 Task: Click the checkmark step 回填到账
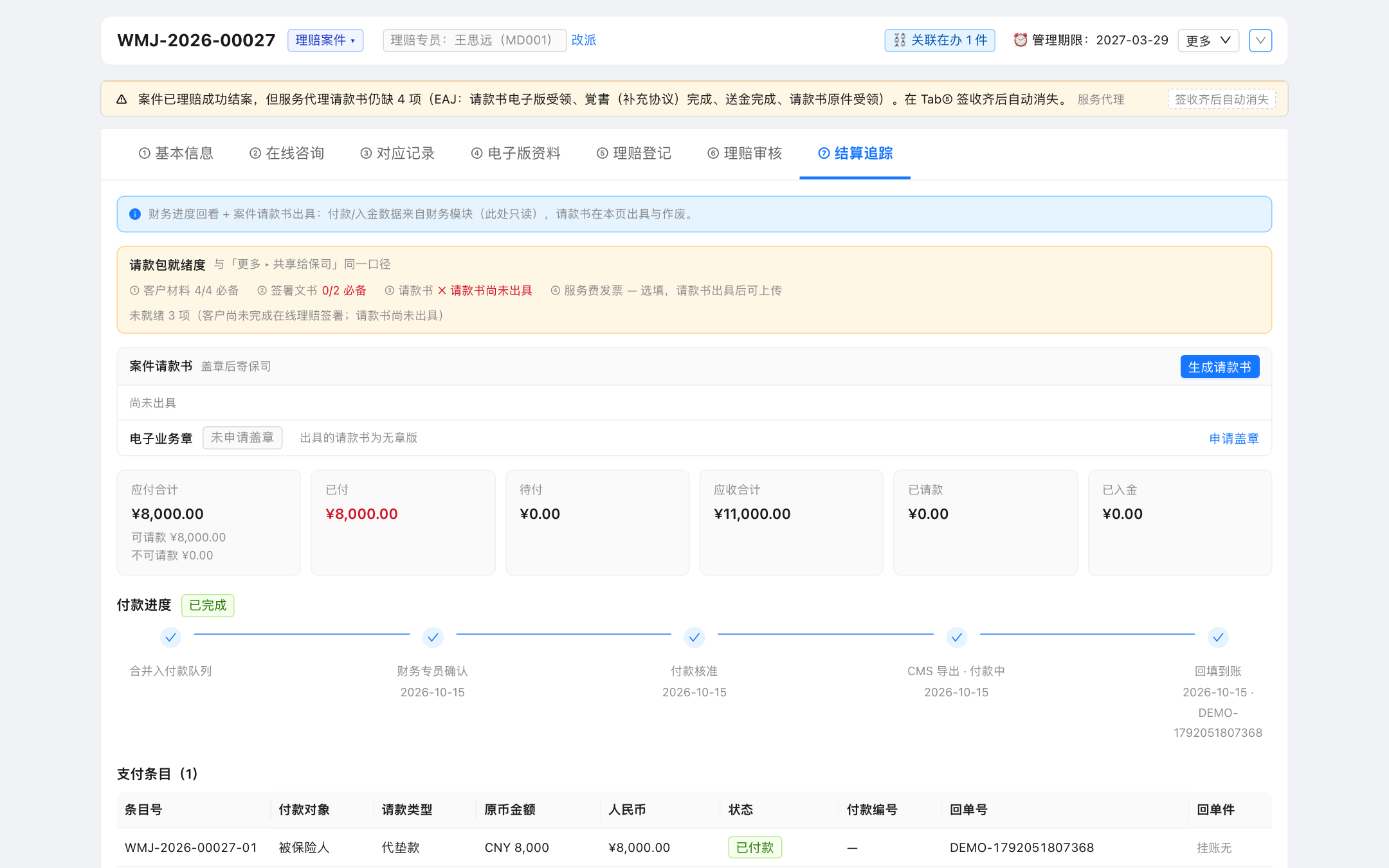1218,637
